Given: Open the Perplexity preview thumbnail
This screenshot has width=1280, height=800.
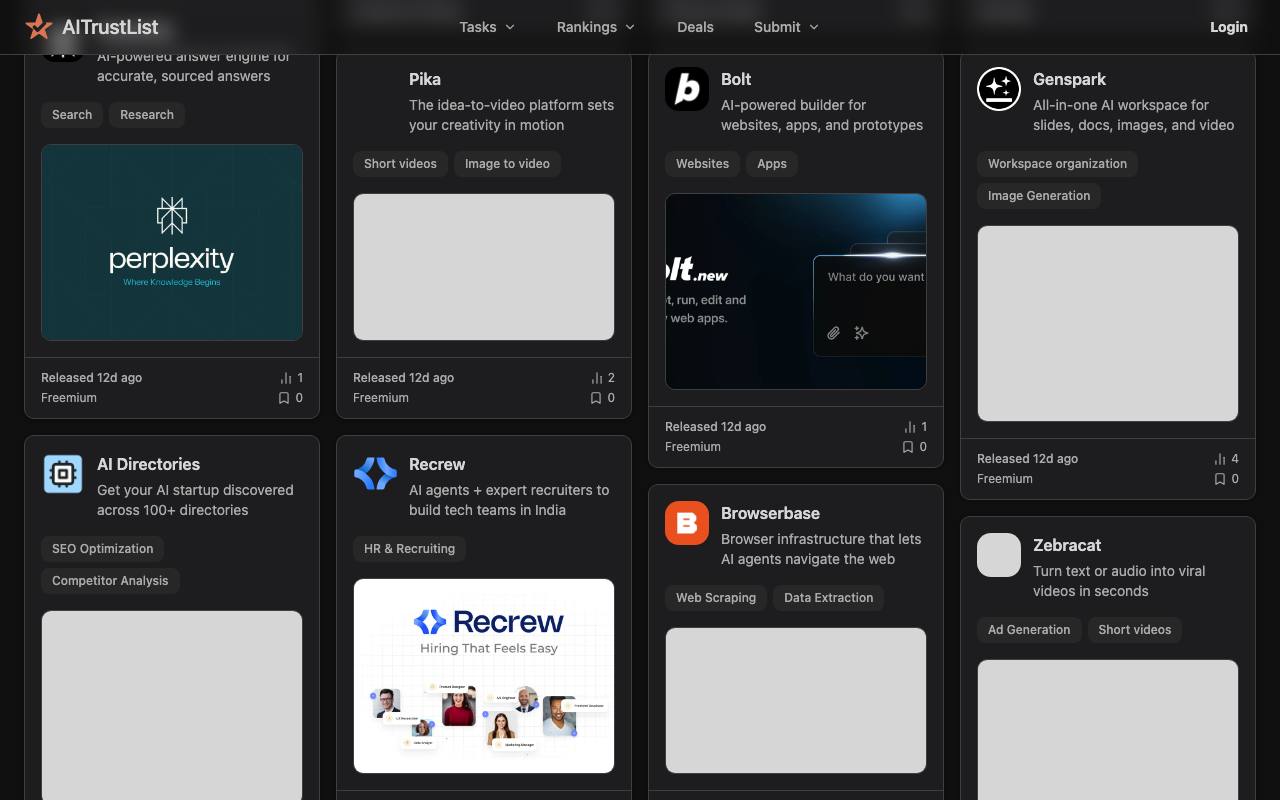Looking at the screenshot, I should point(172,243).
